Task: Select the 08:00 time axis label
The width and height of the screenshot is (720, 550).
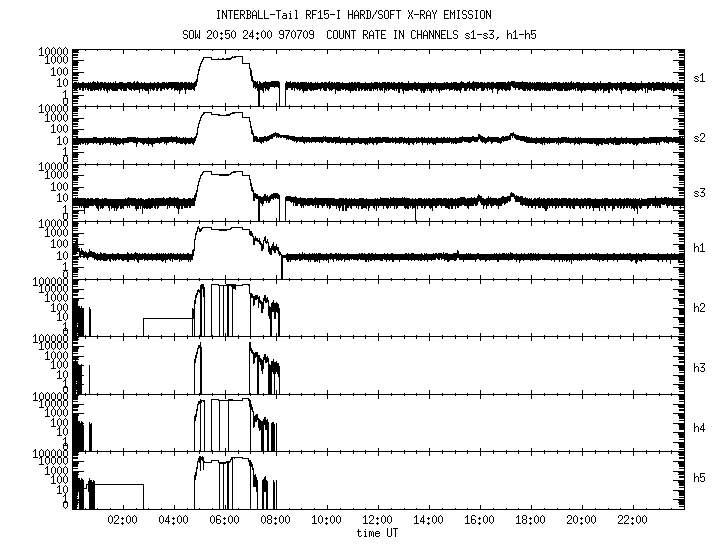Action: click(275, 521)
